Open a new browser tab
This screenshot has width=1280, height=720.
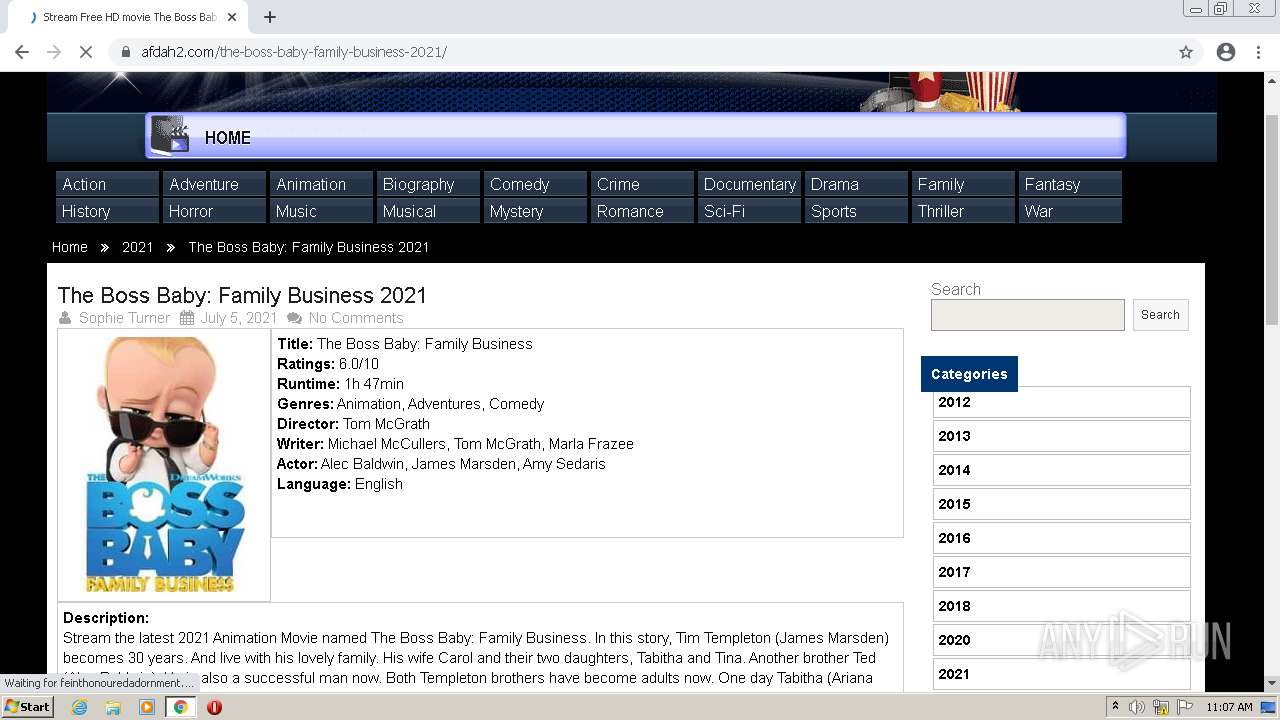pos(270,17)
